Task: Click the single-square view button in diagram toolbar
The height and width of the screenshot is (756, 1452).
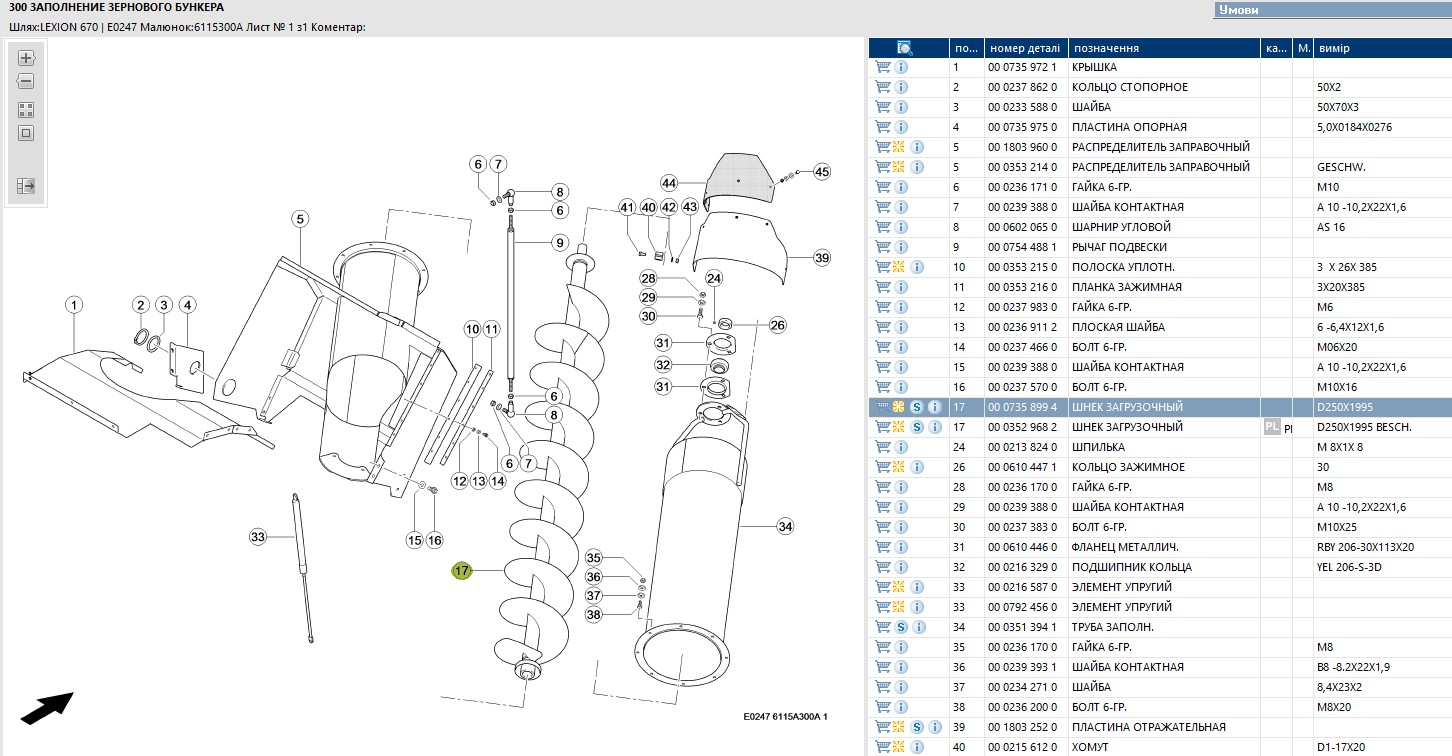Action: click(x=26, y=133)
